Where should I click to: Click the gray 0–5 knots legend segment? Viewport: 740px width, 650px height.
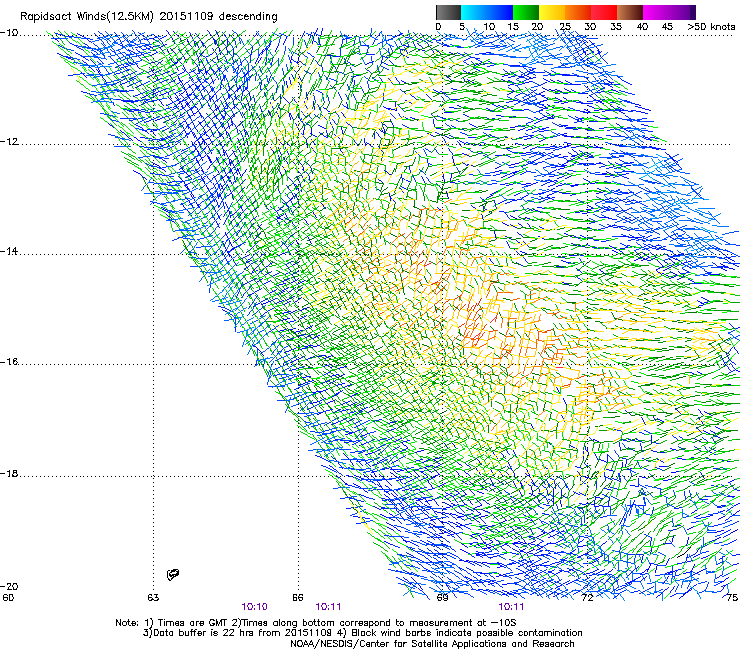448,12
